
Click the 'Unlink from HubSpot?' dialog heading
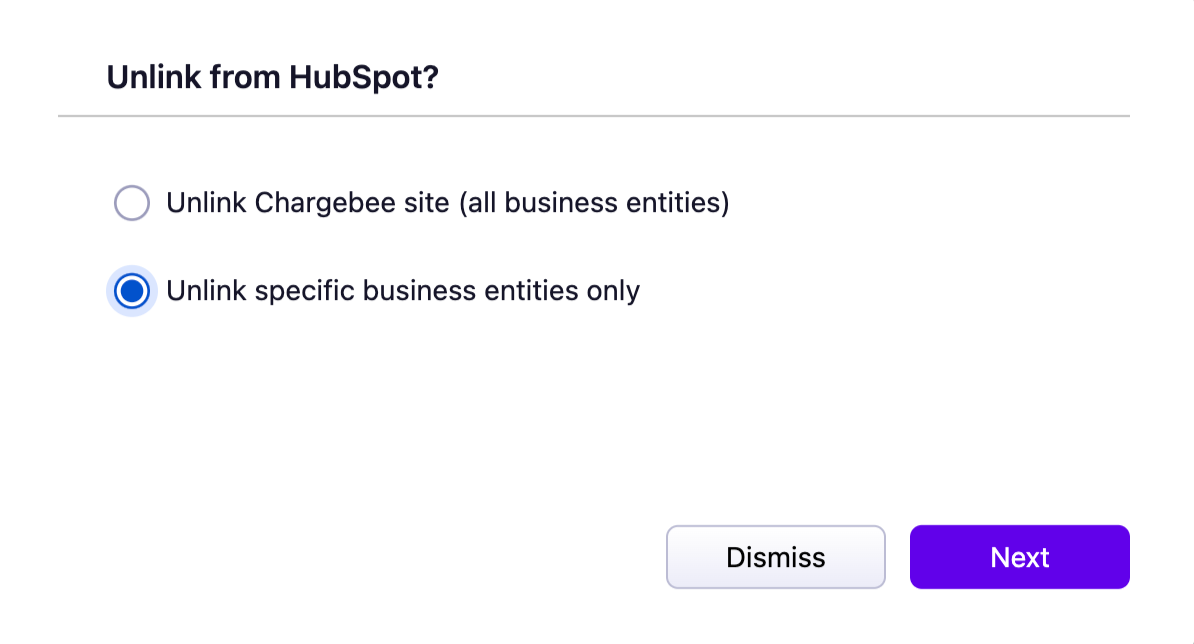click(273, 77)
